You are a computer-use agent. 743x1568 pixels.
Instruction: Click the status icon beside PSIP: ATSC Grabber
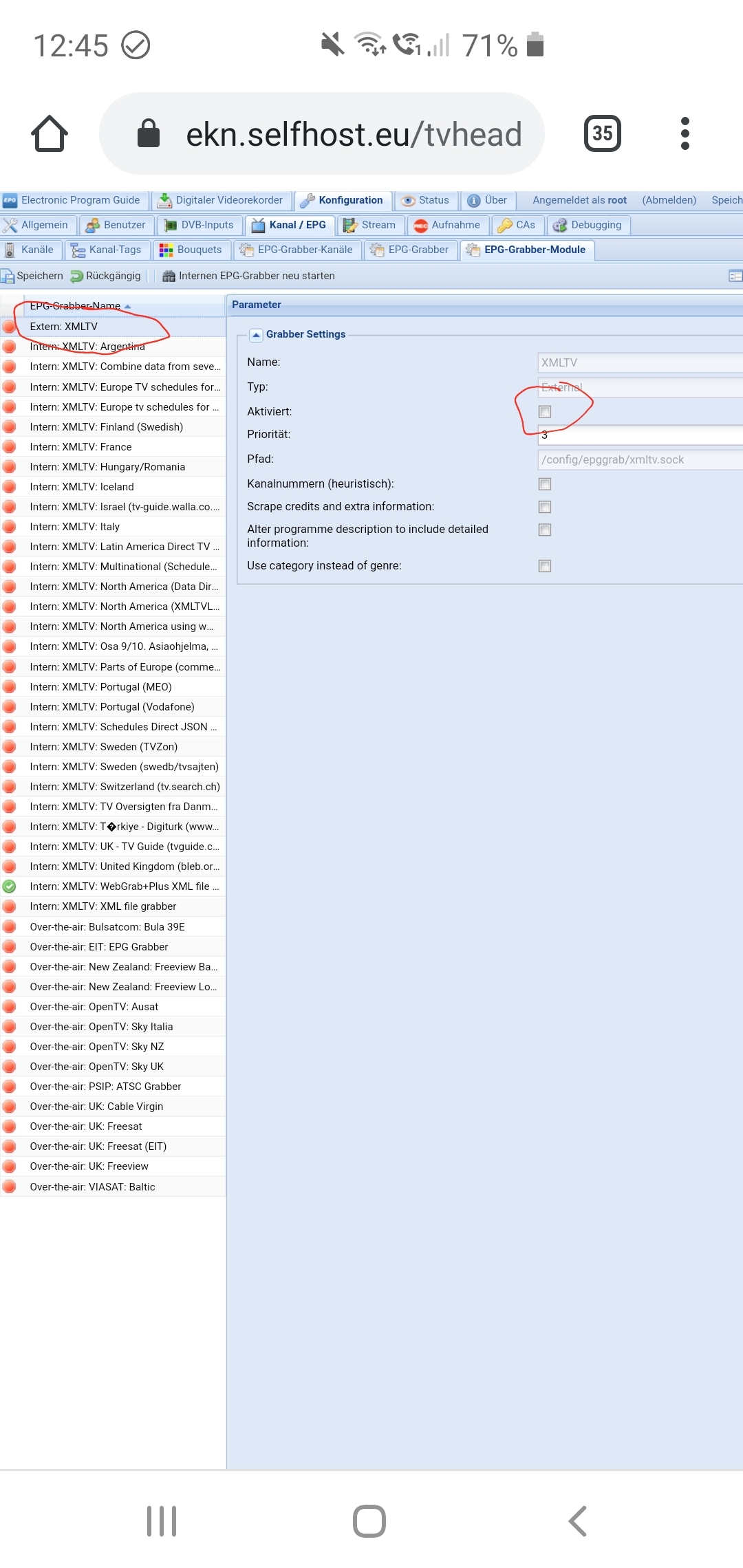10,1087
